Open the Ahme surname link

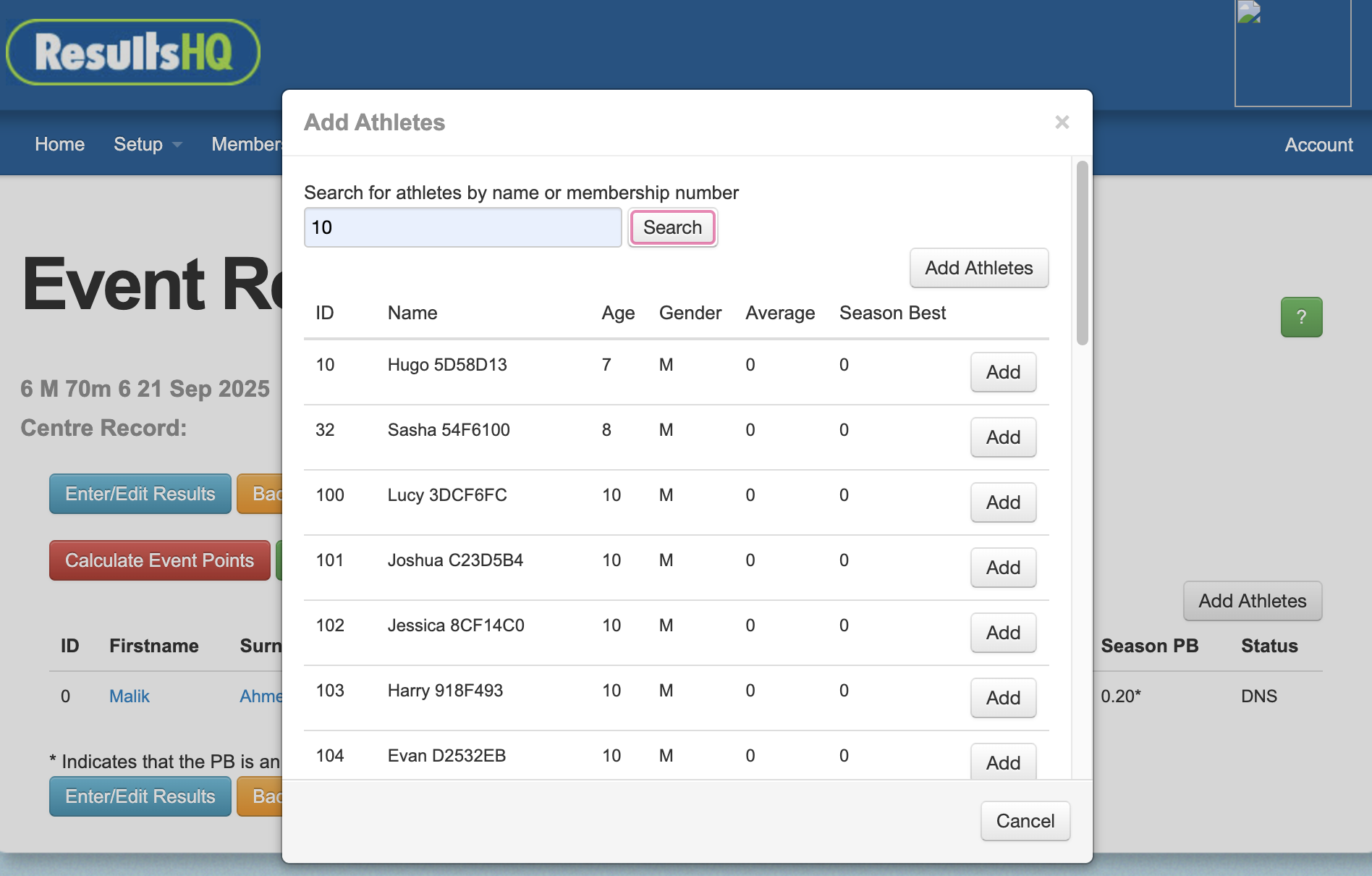261,696
